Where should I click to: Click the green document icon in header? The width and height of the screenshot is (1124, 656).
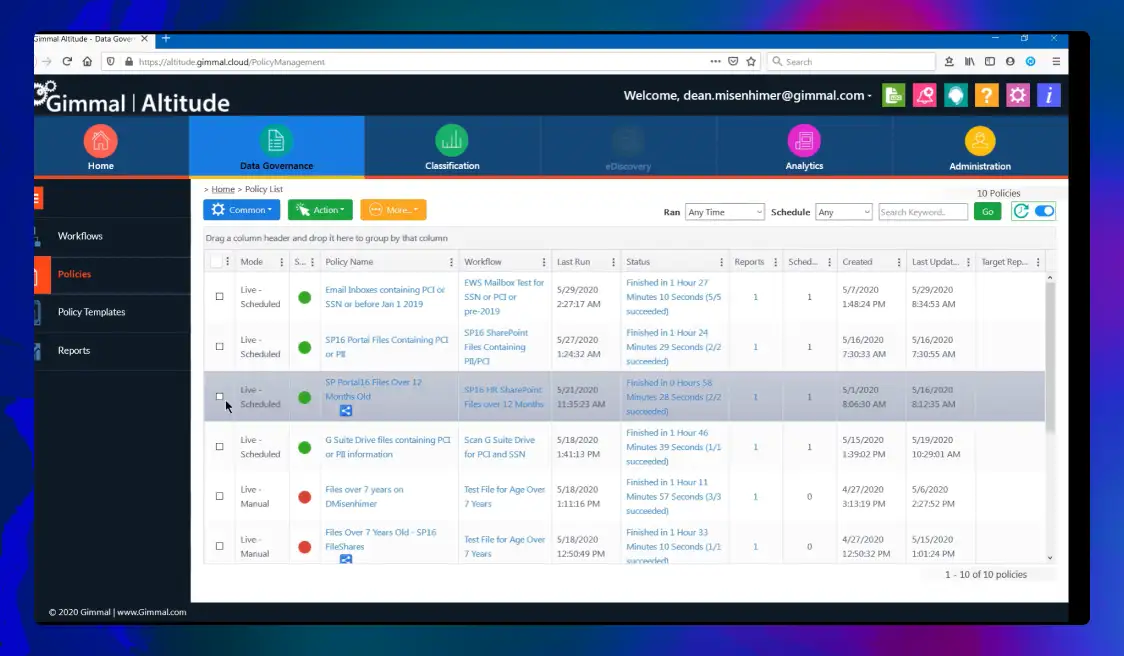(x=893, y=95)
